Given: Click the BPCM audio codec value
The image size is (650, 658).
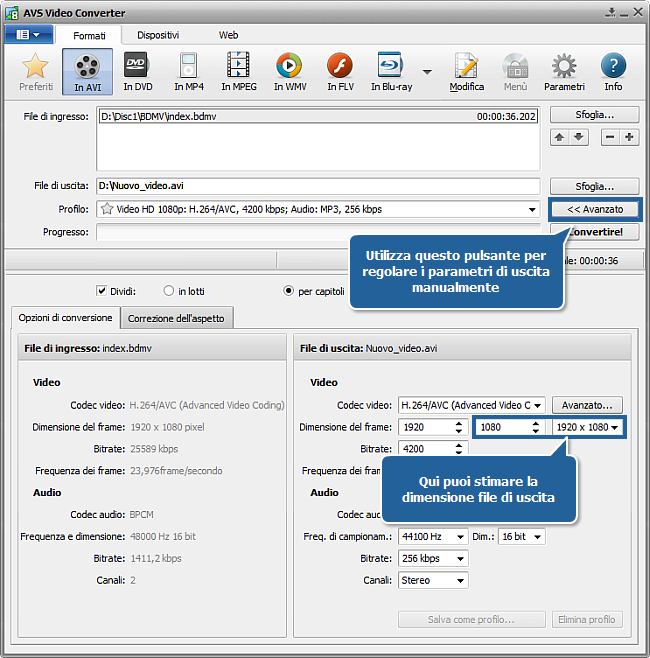Looking at the screenshot, I should tap(141, 514).
